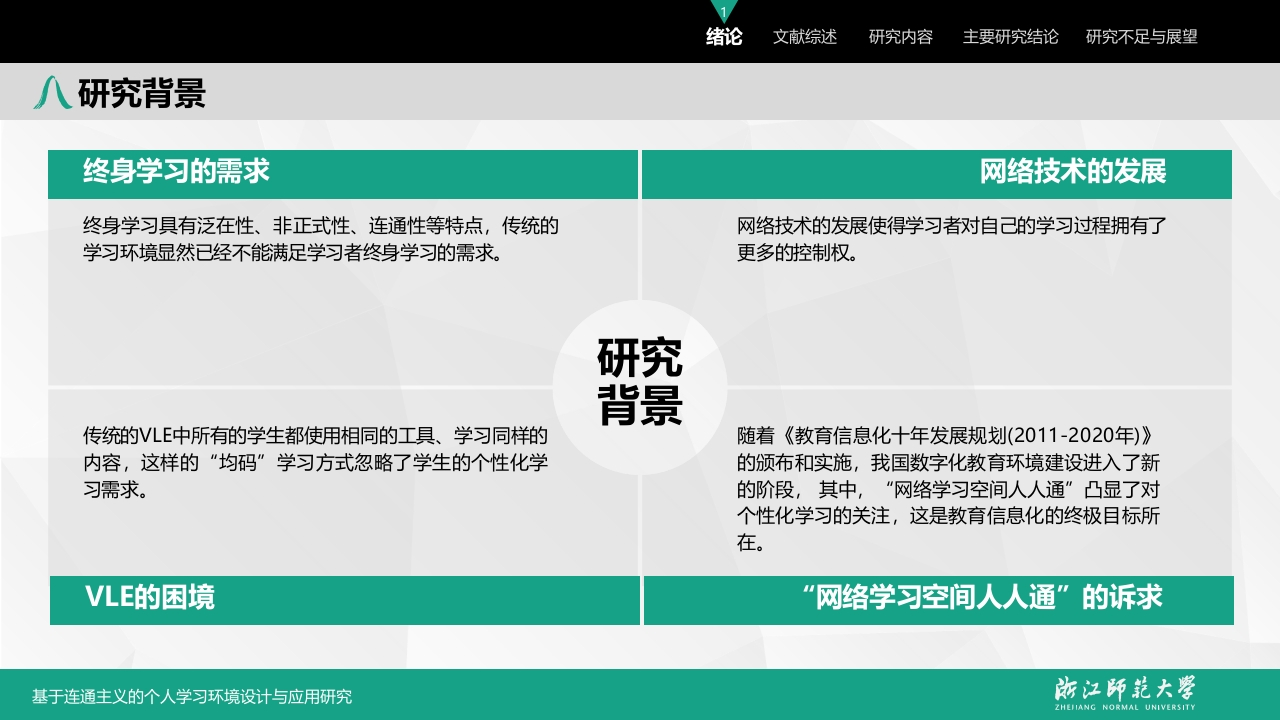
Task: Select the 终身学习的需求 header bar
Action: coord(343,173)
